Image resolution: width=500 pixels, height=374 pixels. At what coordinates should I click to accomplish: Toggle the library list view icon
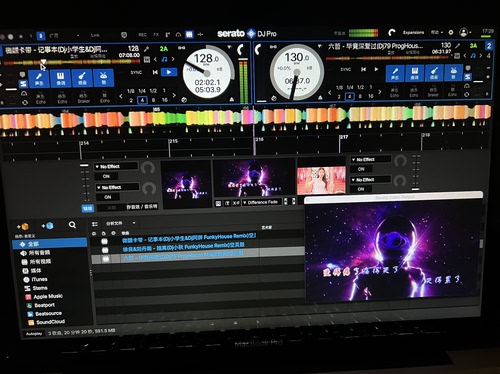pos(95,224)
